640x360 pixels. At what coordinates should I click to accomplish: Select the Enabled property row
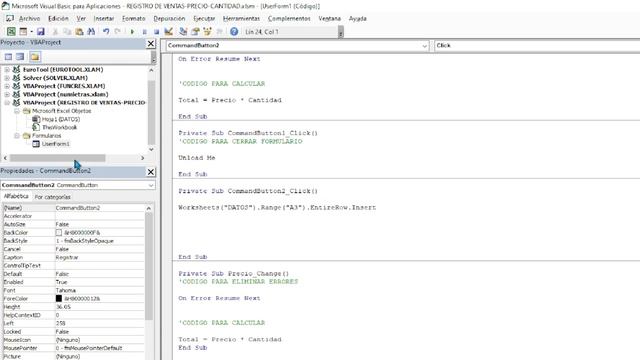click(73, 282)
